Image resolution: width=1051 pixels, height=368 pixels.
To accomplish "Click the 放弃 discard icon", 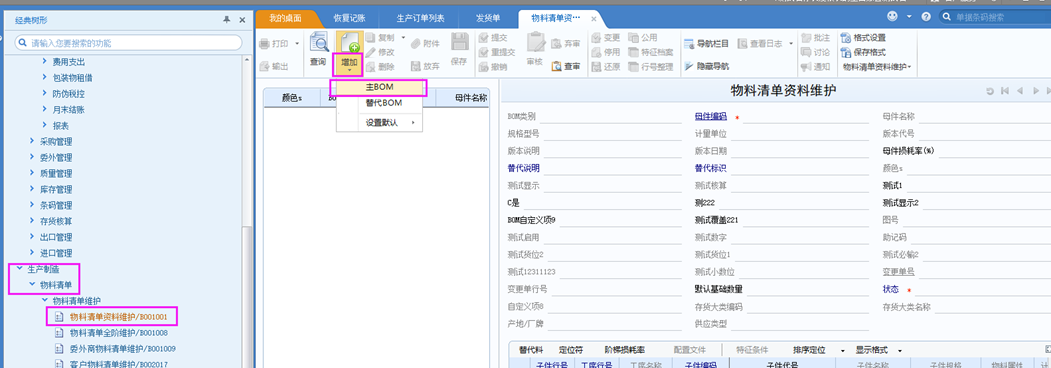I will click(416, 66).
